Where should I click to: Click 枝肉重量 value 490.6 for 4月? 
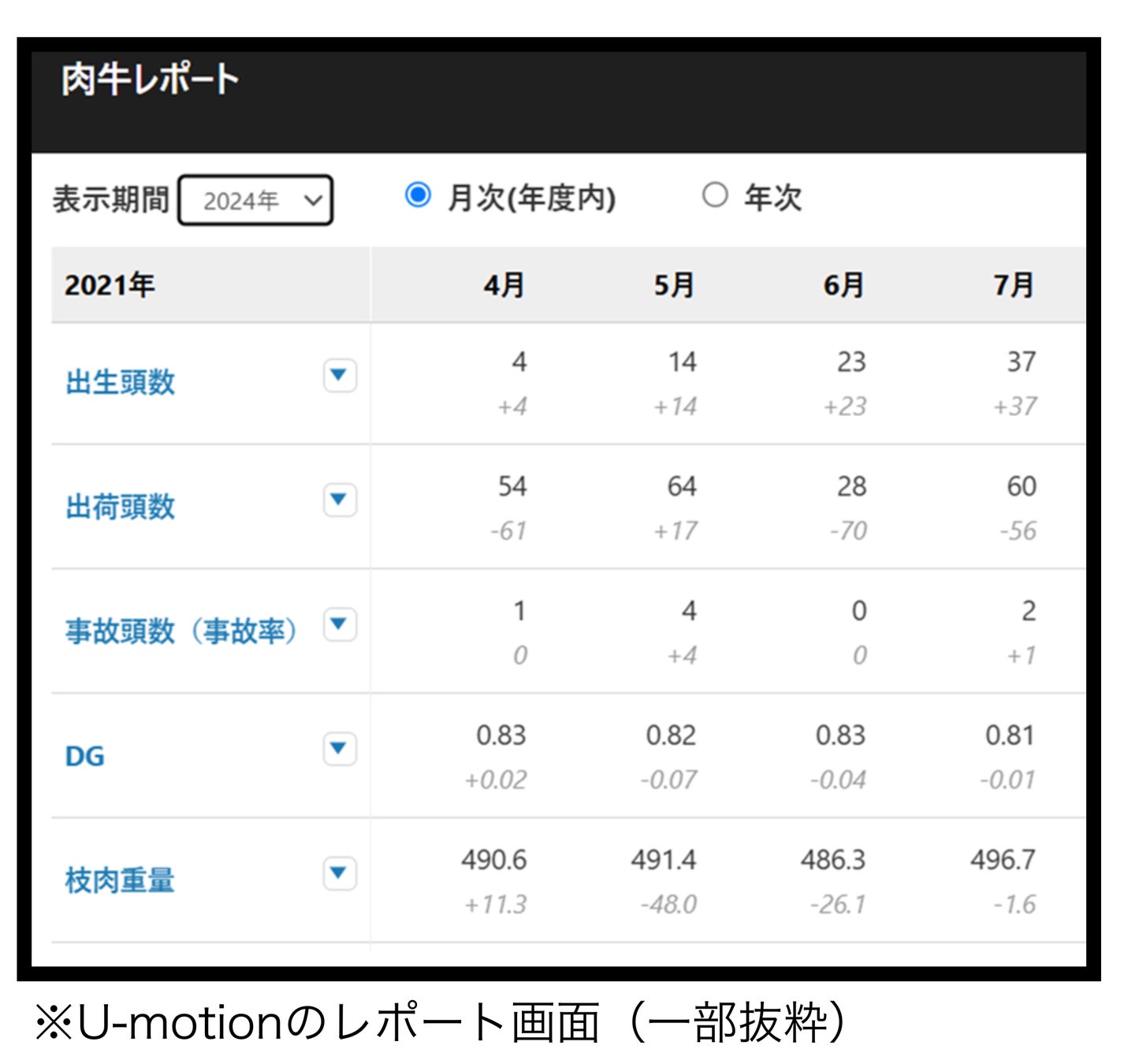point(494,860)
